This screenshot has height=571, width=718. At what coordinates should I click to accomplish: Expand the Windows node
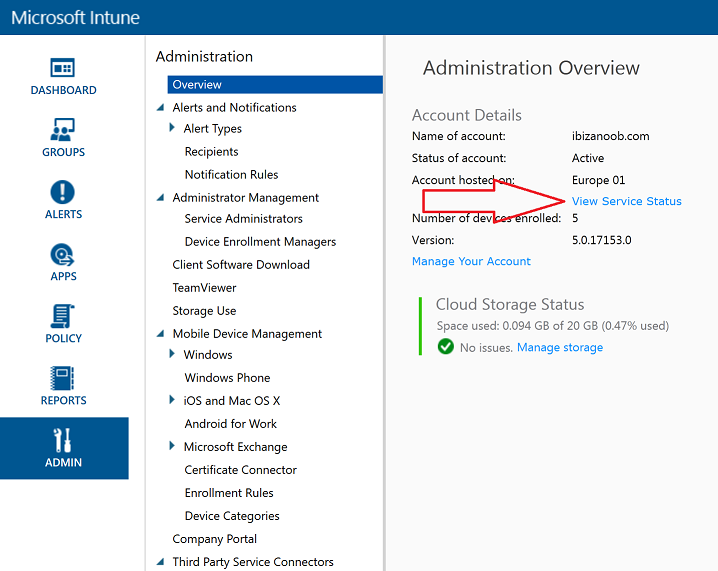172,353
